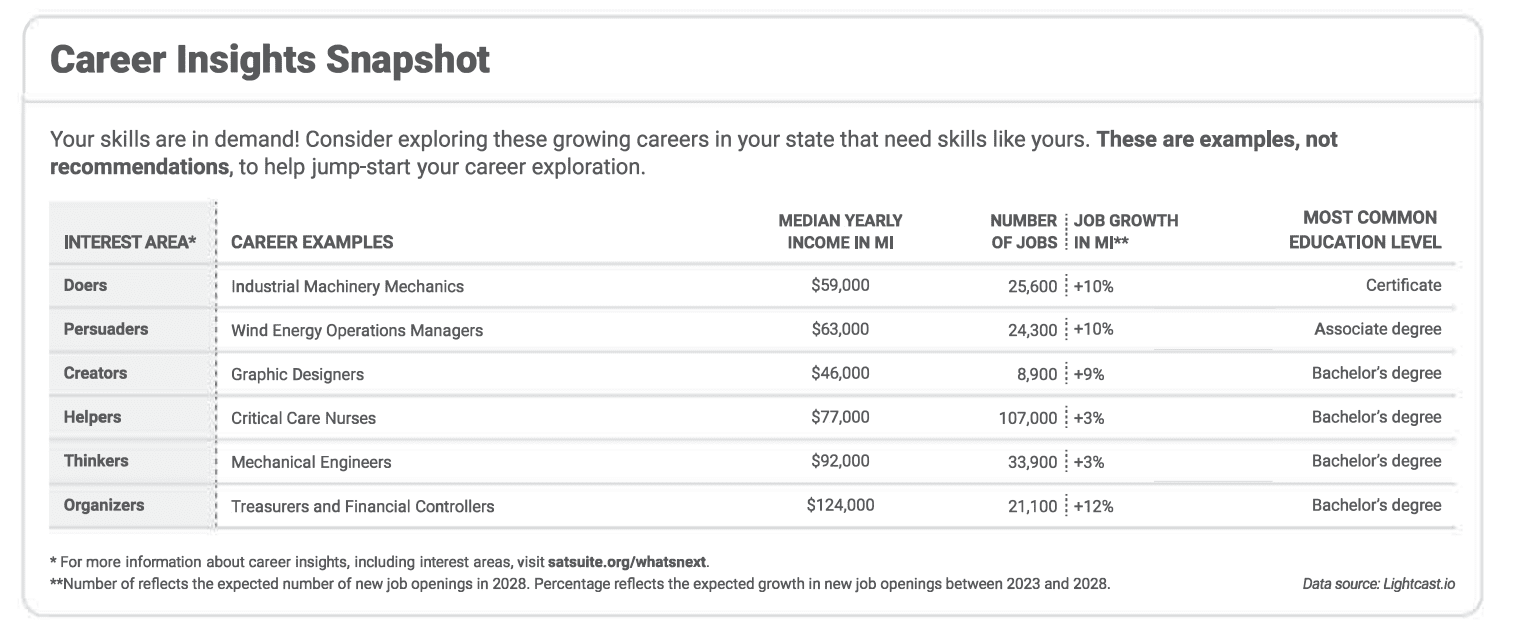Select the Interest Area column header
Viewport: 1514px width, 638px height.
pos(129,242)
